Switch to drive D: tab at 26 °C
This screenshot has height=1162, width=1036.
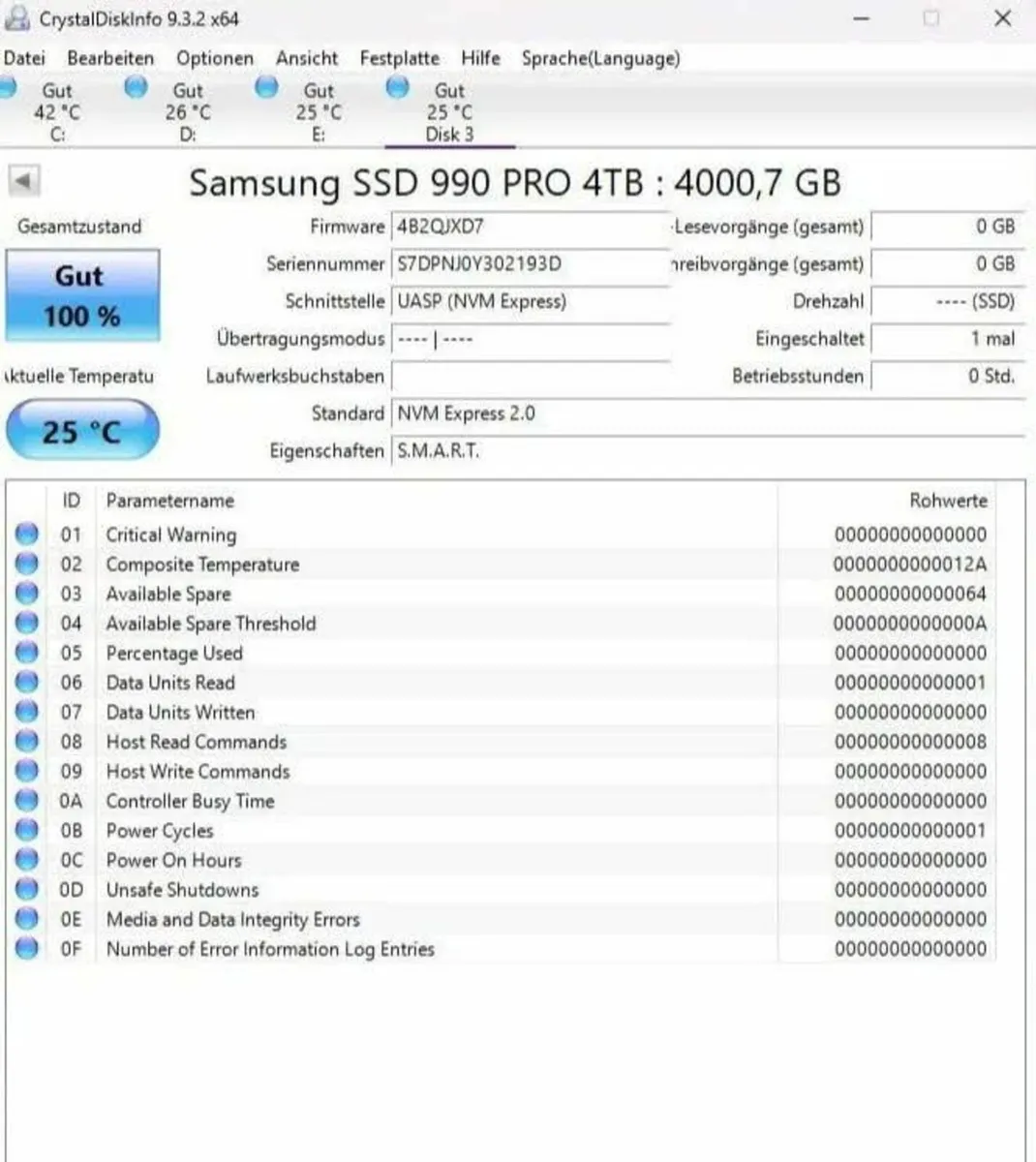187,111
